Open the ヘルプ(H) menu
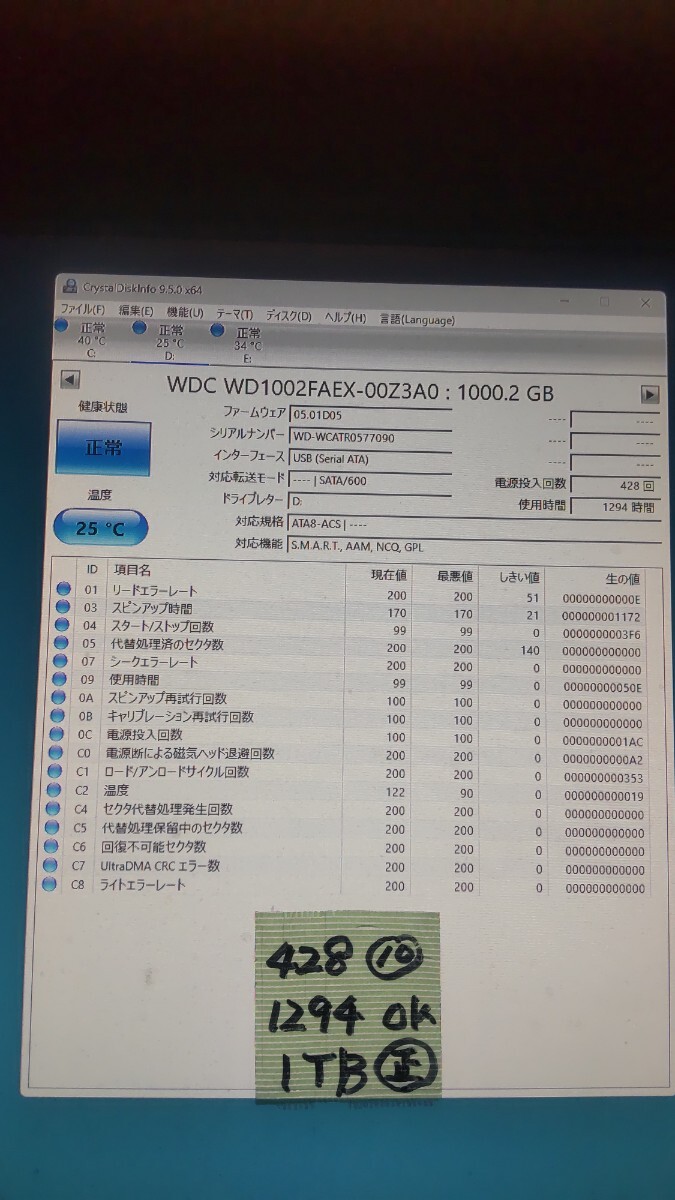Viewport: 675px width, 1200px height. click(x=345, y=316)
